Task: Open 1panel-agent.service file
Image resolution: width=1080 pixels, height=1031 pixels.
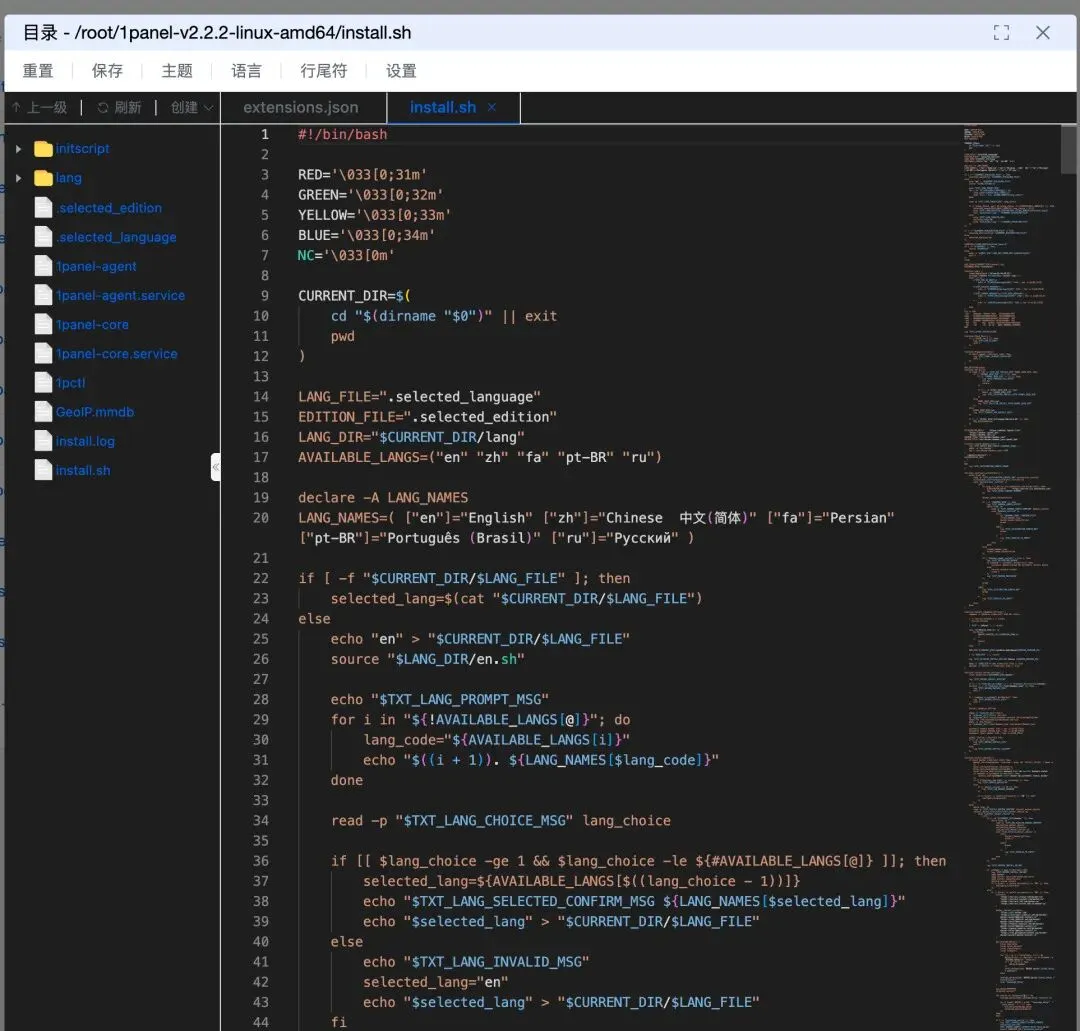Action: (x=121, y=295)
